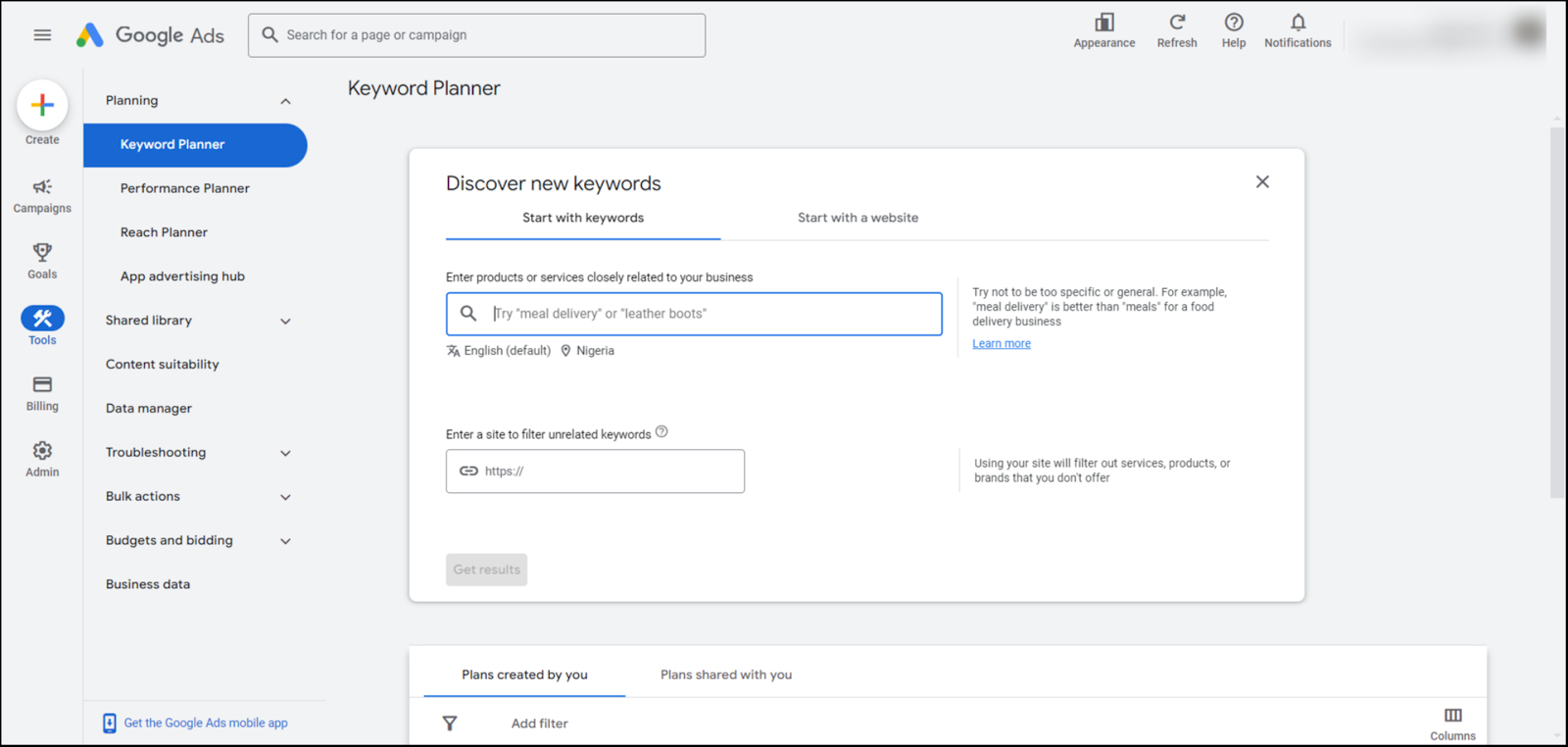Click the Get results button
The height and width of the screenshot is (747, 1568).
(486, 570)
